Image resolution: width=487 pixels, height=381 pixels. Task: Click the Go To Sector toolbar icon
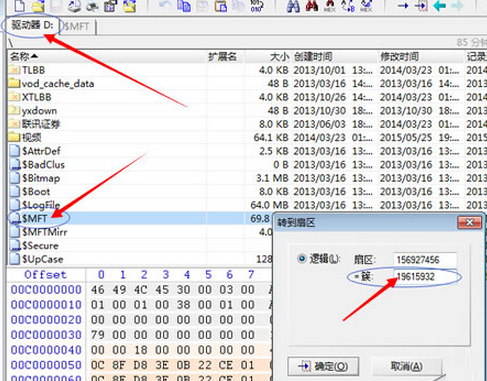click(x=421, y=6)
